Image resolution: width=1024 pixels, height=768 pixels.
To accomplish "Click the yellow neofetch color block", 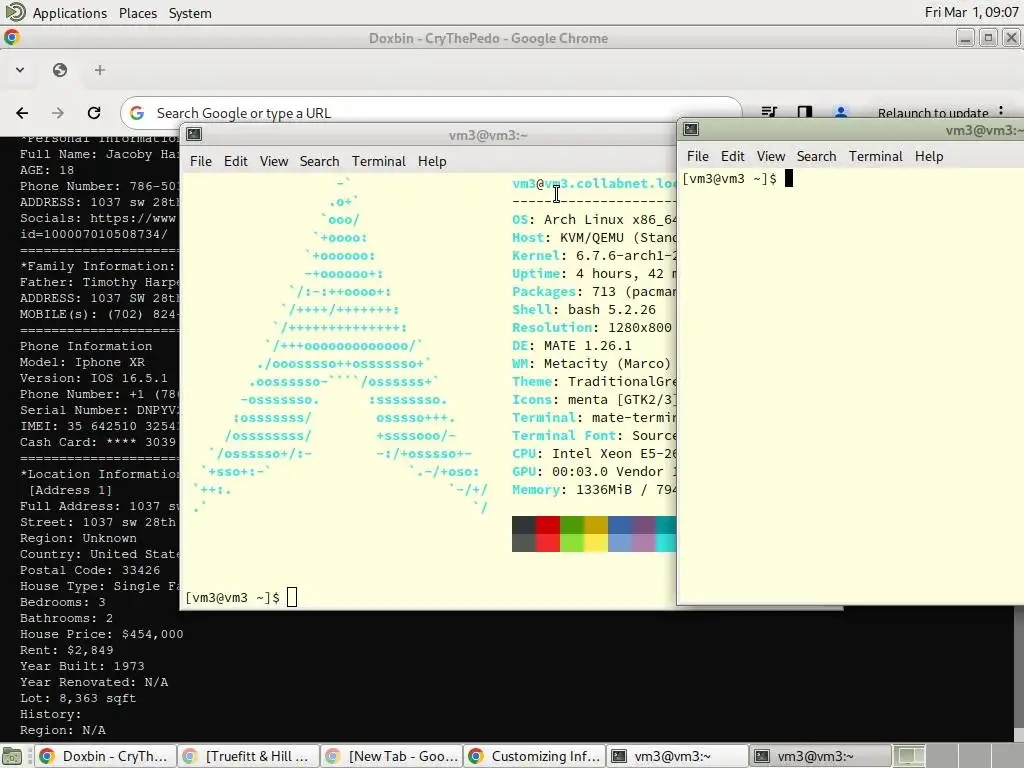I will [x=596, y=534].
